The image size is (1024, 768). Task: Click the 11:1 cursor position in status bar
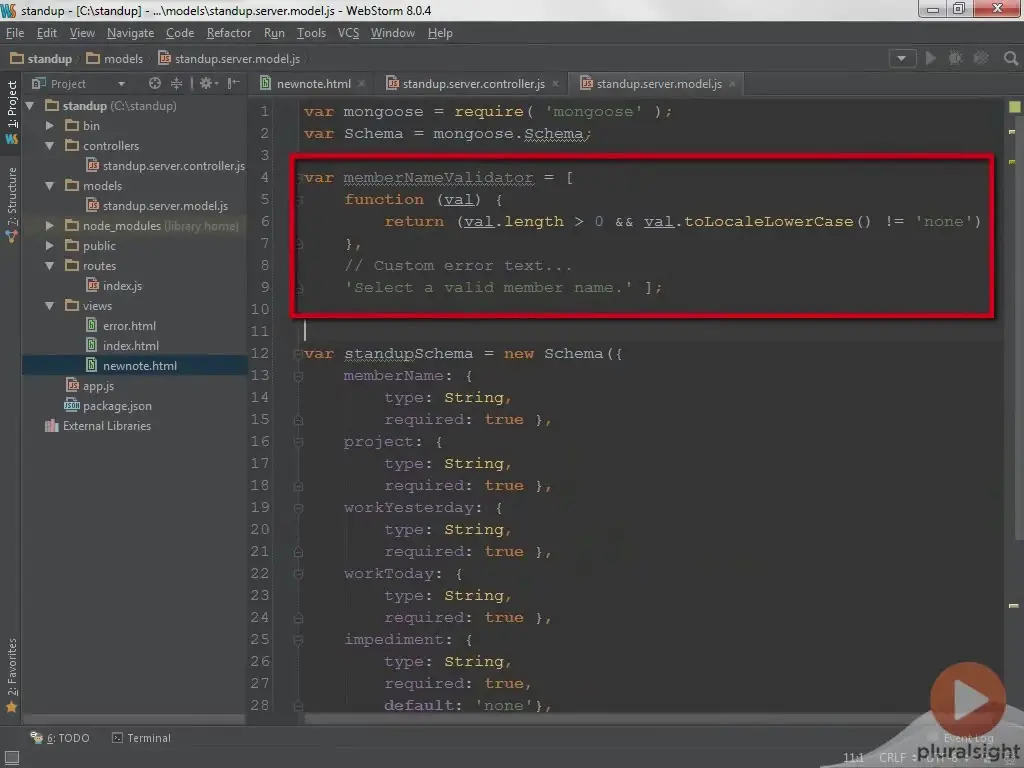[x=854, y=758]
